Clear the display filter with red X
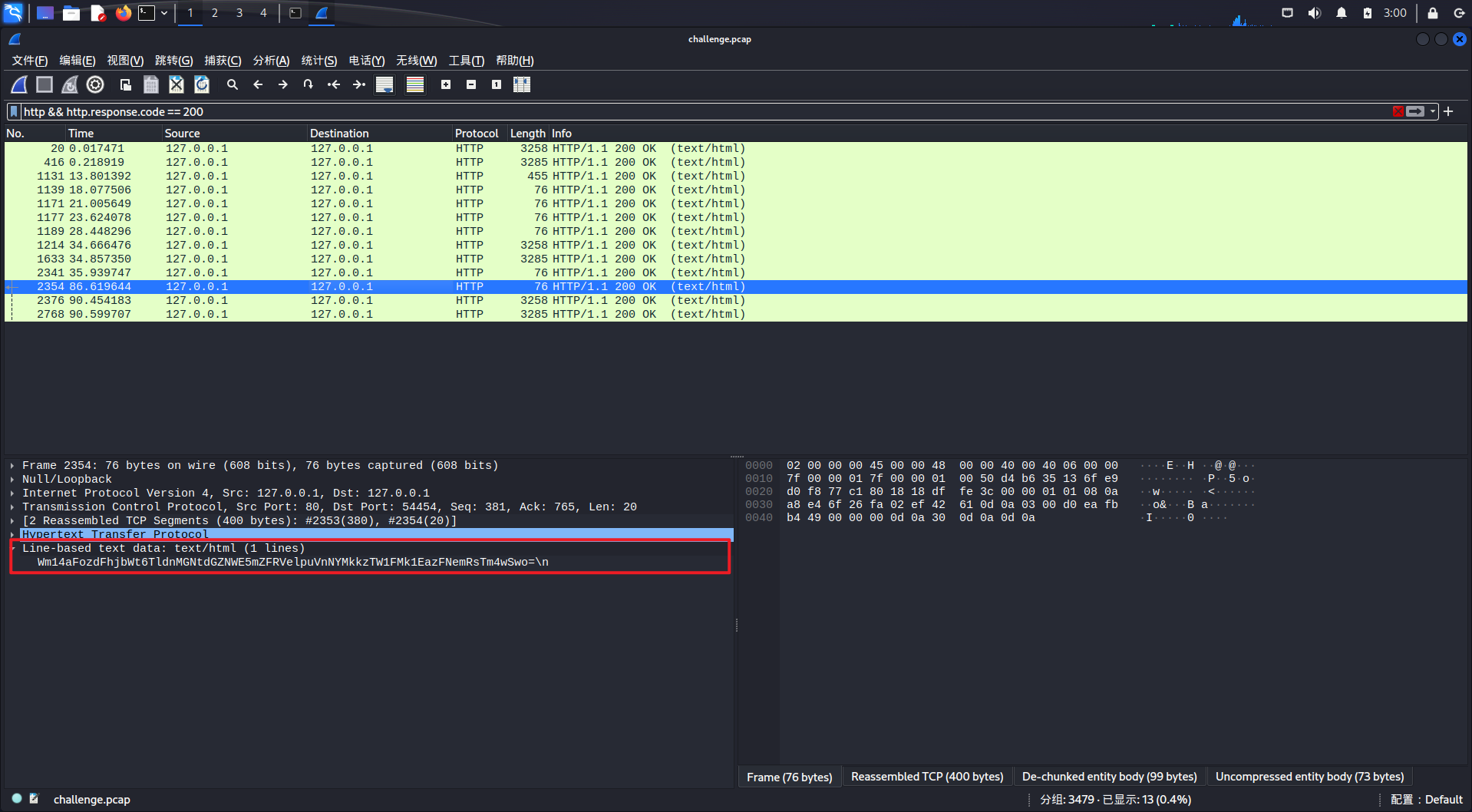 pyautogui.click(x=1398, y=112)
